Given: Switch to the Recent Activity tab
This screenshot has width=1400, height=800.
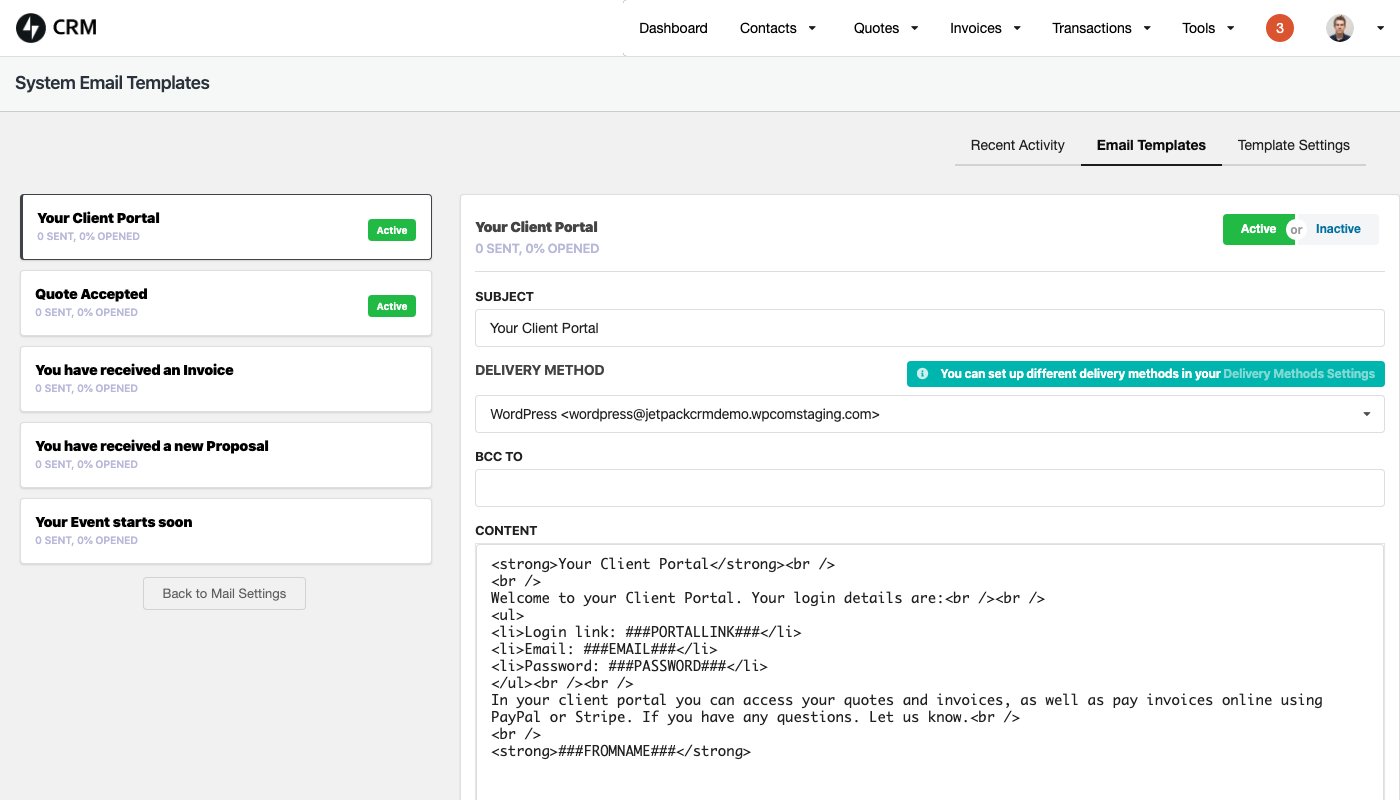Looking at the screenshot, I should (1017, 145).
